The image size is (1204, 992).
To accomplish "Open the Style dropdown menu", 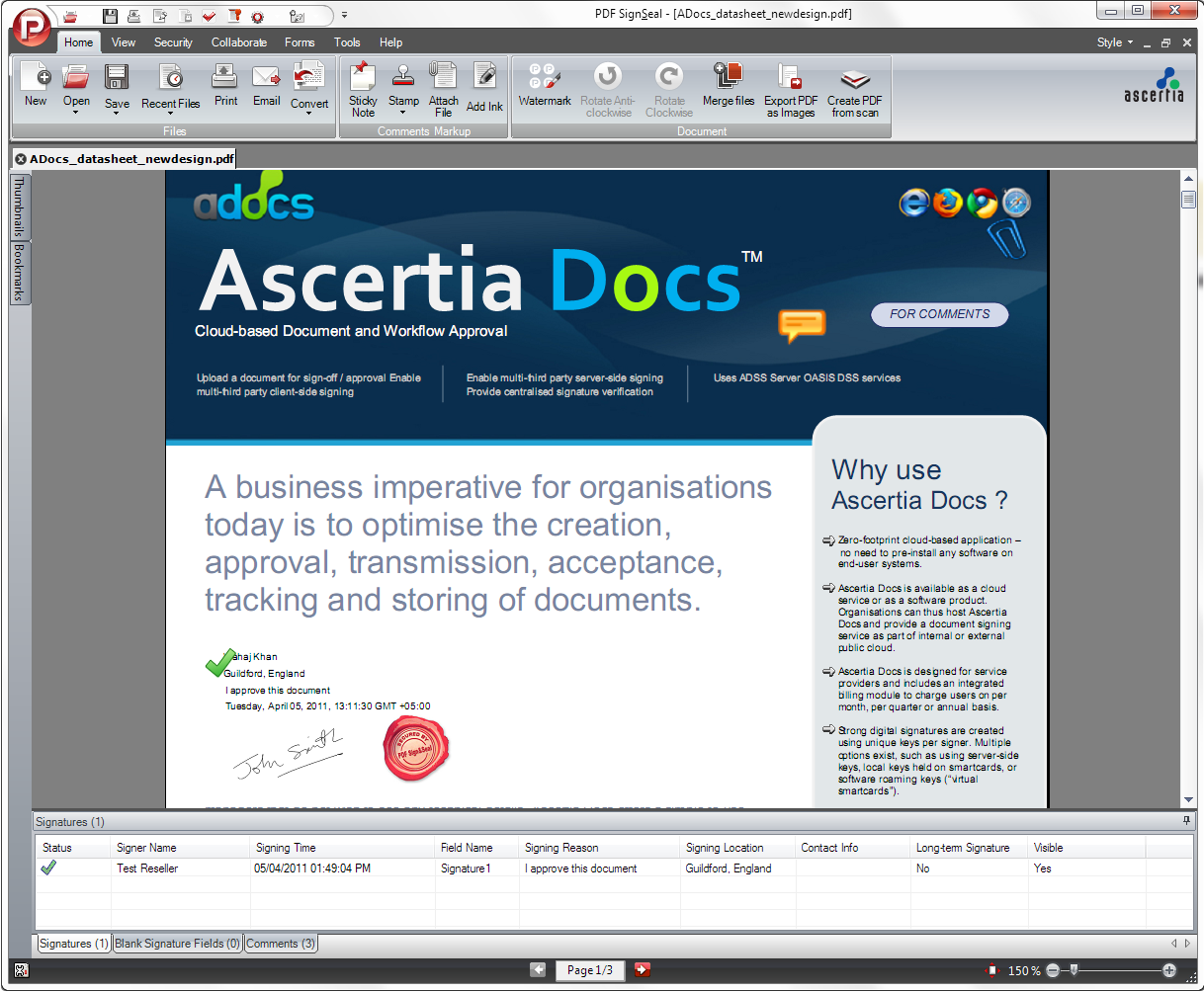I will 1115,42.
